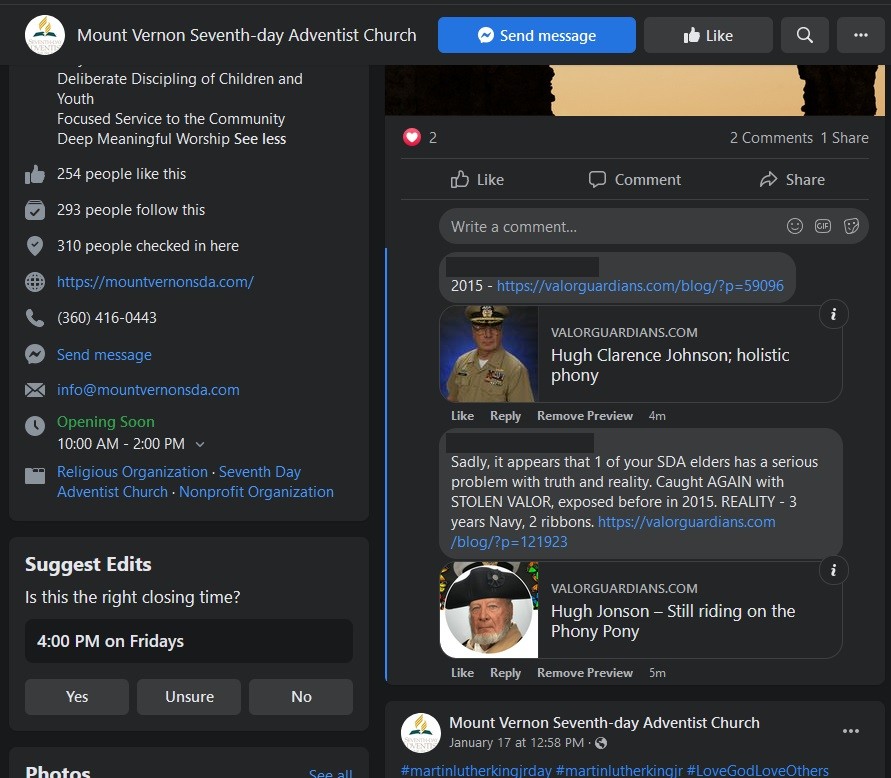Open Hugh Clarence Johnson preview thumbnail
The image size is (891, 778).
click(x=489, y=354)
